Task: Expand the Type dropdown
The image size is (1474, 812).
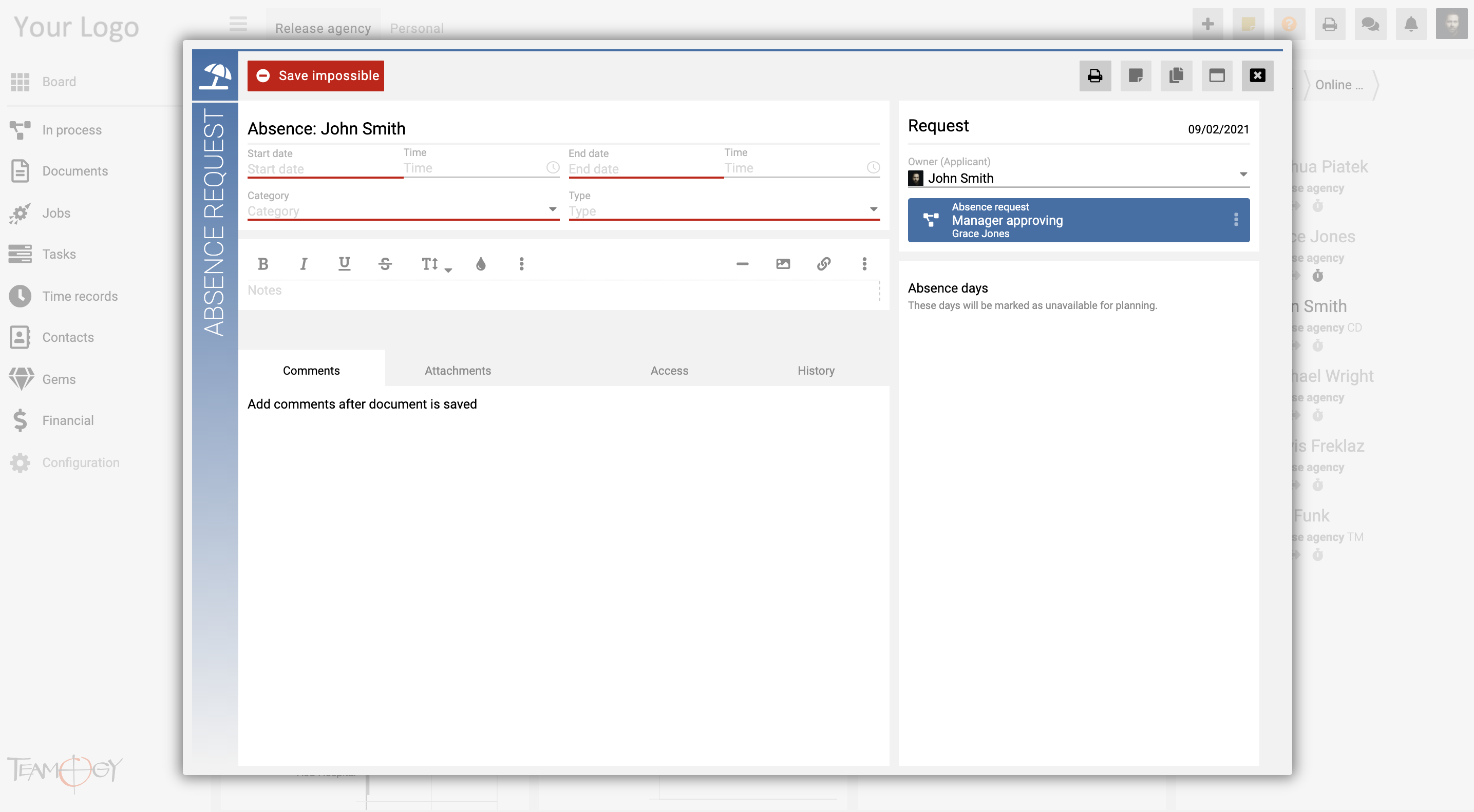Action: (x=873, y=210)
